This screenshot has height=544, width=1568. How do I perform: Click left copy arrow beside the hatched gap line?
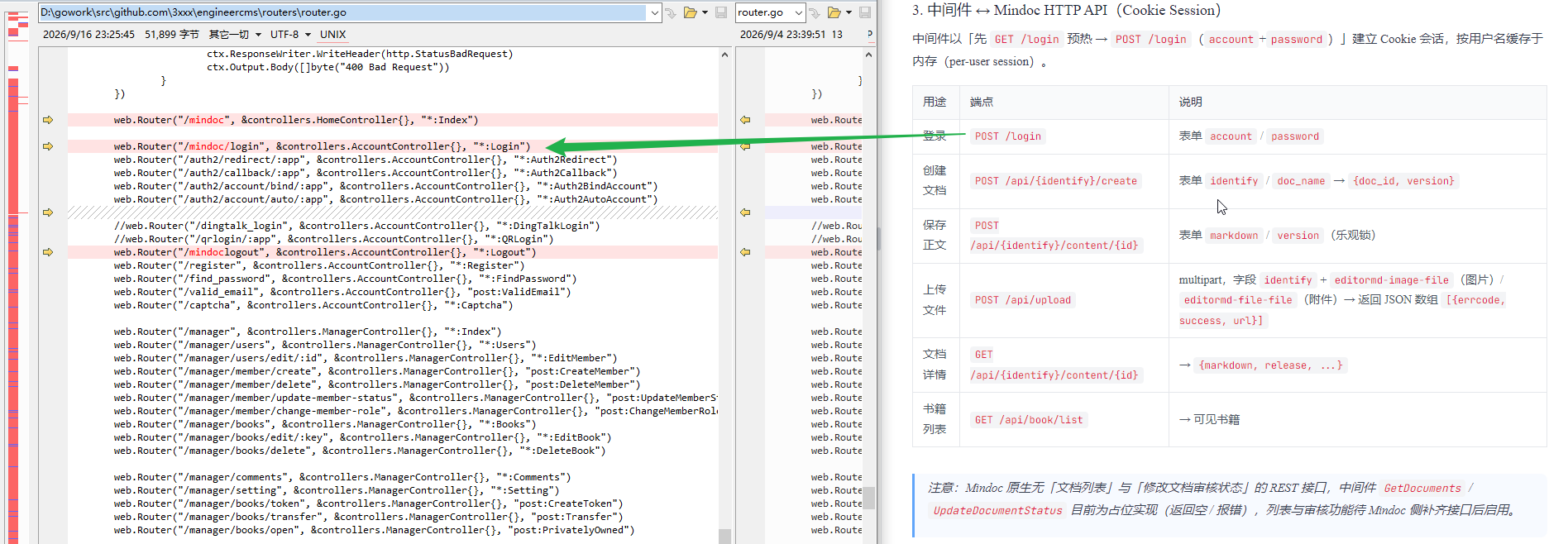(48, 212)
